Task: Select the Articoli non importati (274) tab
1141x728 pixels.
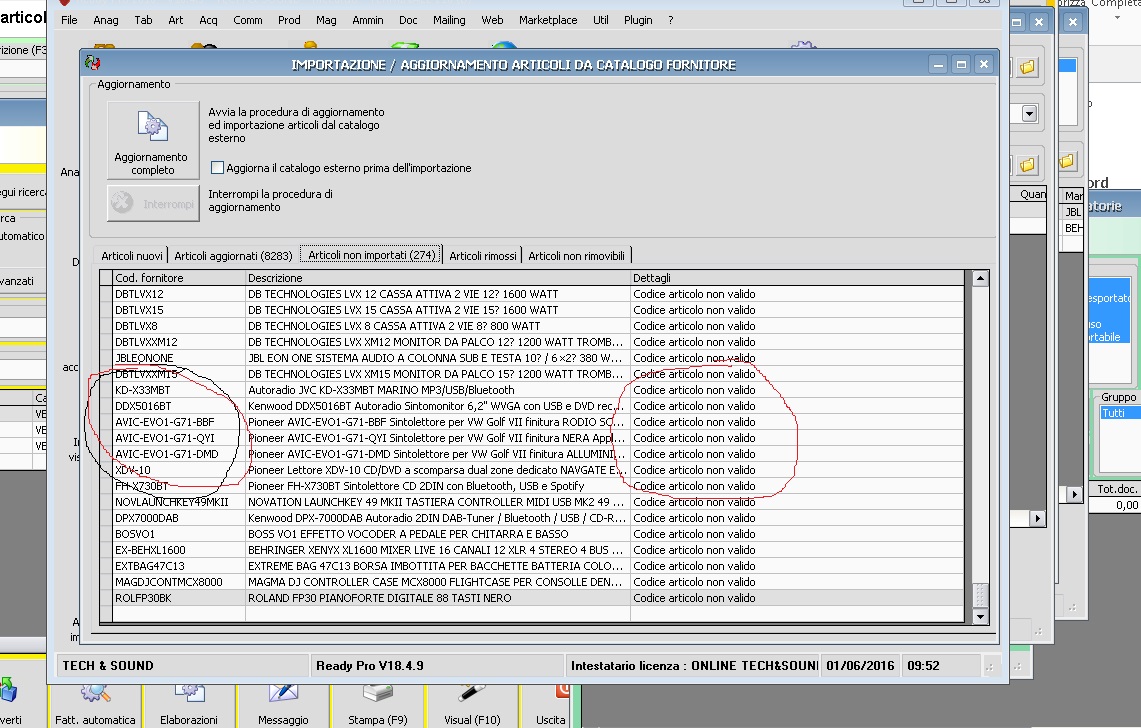Action: click(371, 255)
